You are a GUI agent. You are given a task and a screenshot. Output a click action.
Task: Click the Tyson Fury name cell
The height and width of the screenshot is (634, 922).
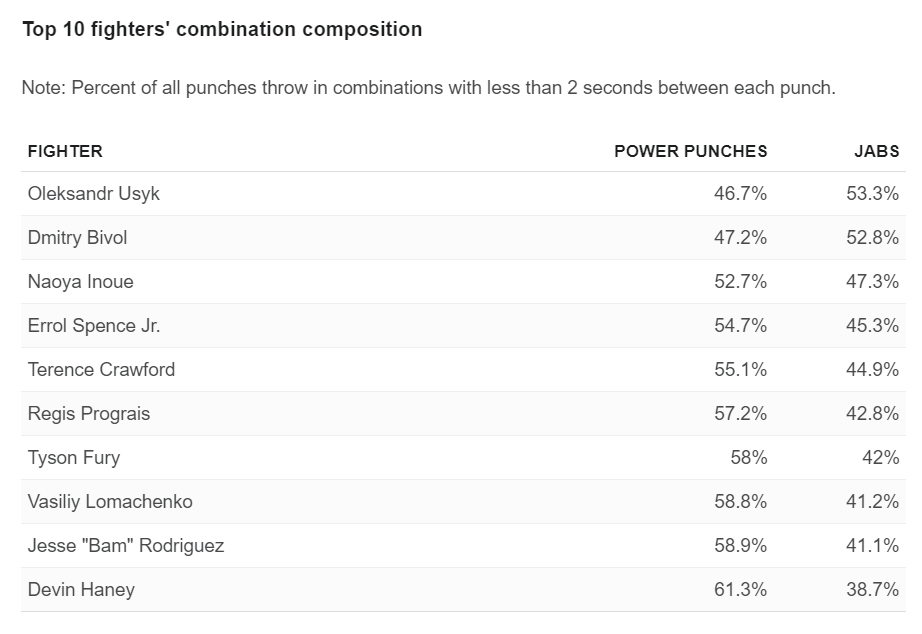point(74,458)
